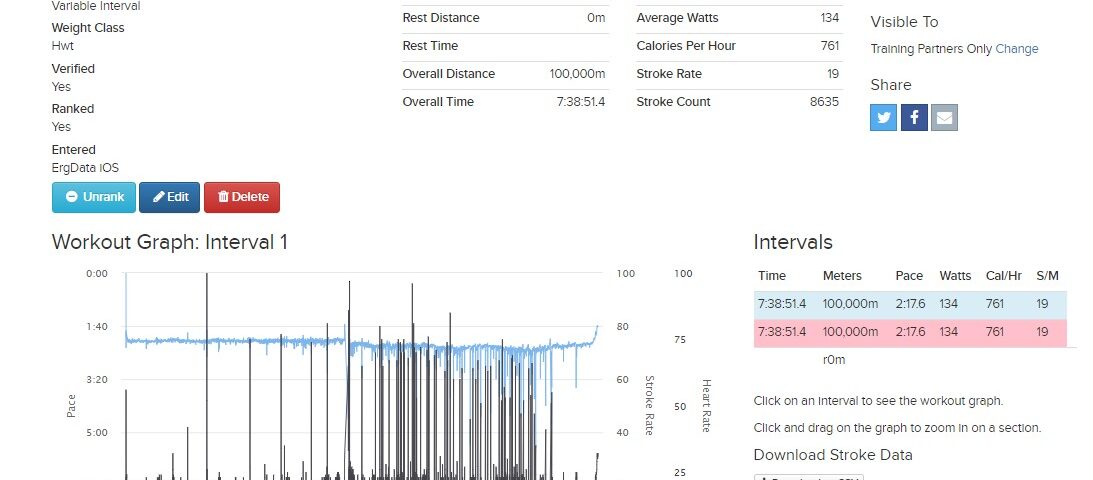Select the pink highlighted interval row
1093x480 pixels.
(914, 332)
